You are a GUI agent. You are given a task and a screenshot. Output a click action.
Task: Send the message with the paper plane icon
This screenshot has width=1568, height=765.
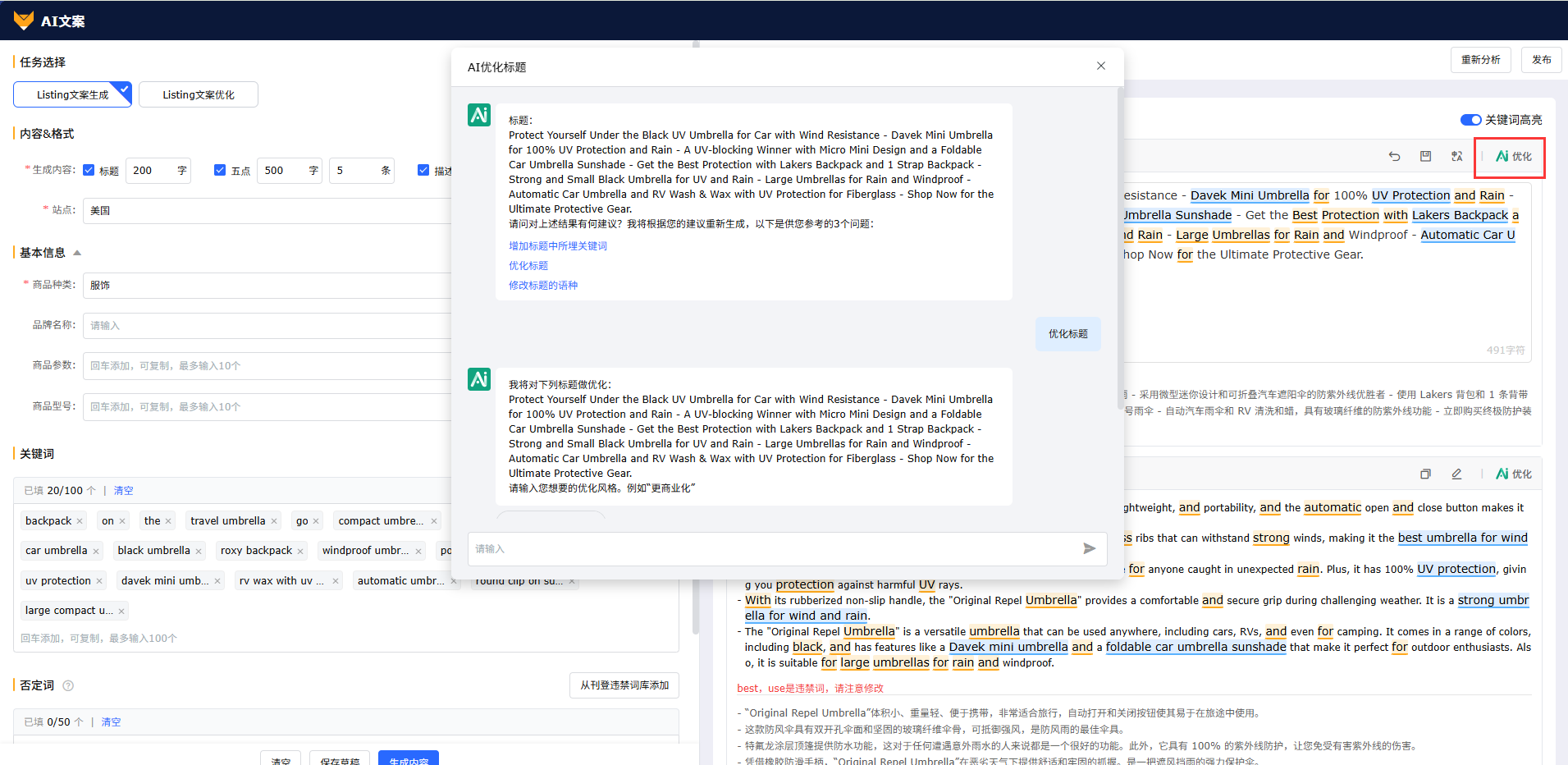point(1089,548)
